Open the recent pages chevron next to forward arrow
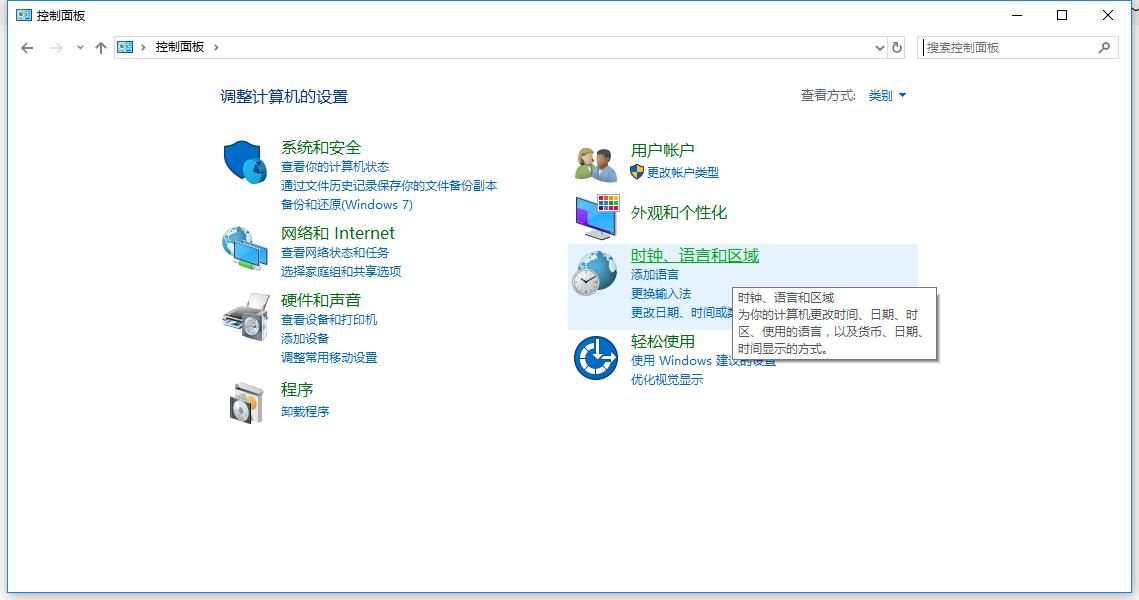The height and width of the screenshot is (600, 1139). 79,47
